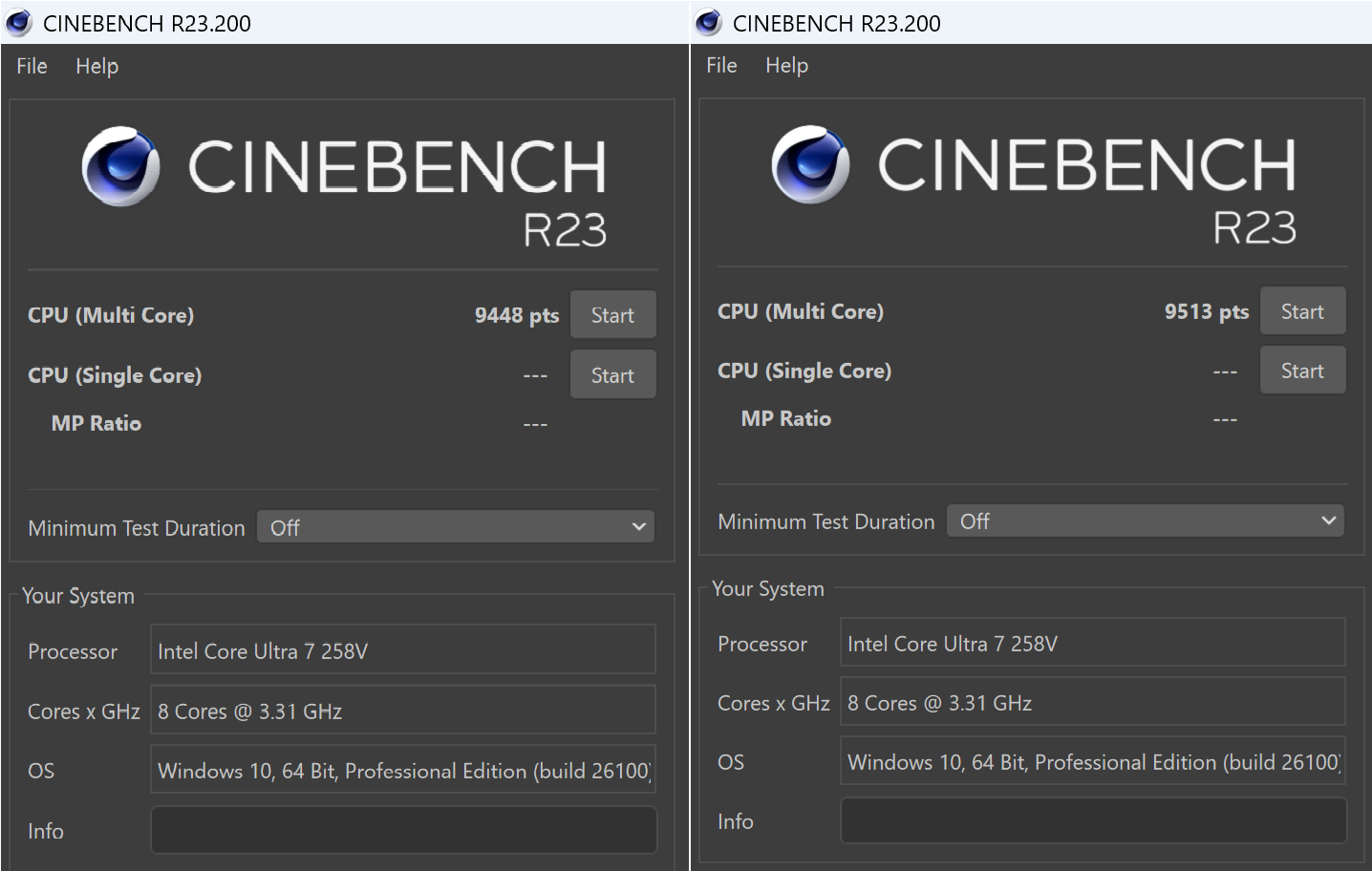The width and height of the screenshot is (1372, 871).
Task: Click 'CINEBENCH R23.200' title text in right window
Action: [837, 24]
